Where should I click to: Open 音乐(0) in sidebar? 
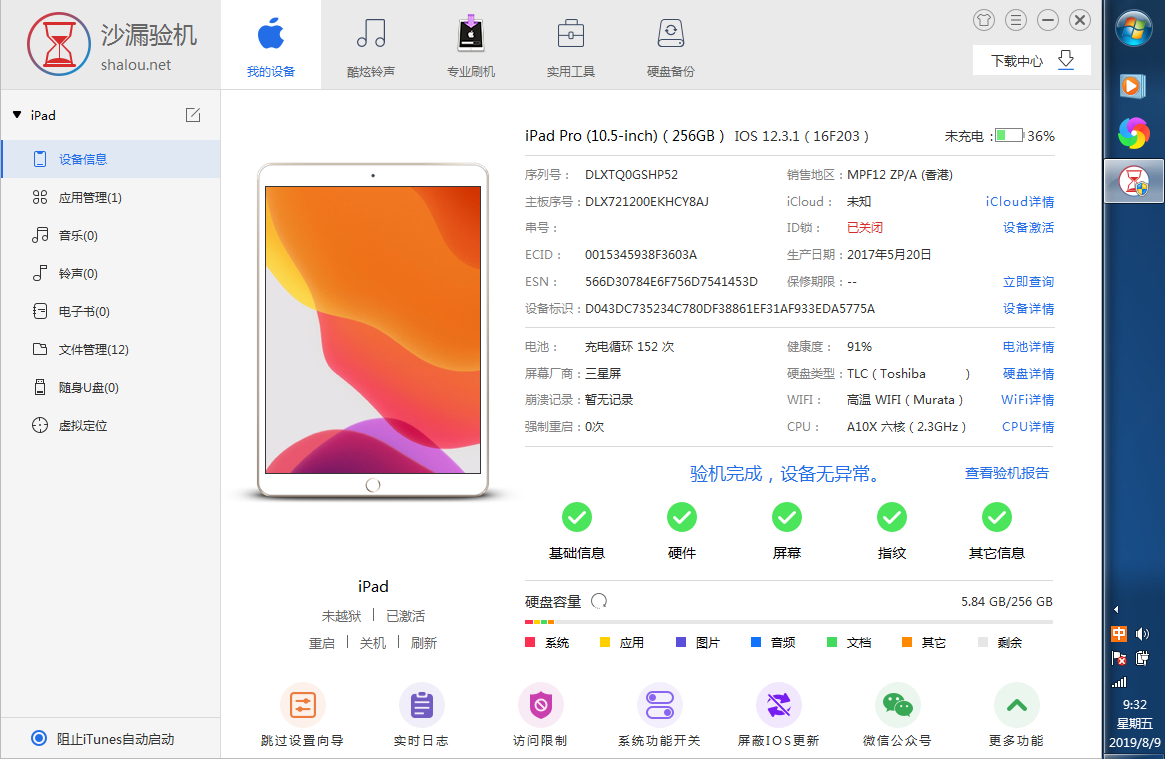111,235
